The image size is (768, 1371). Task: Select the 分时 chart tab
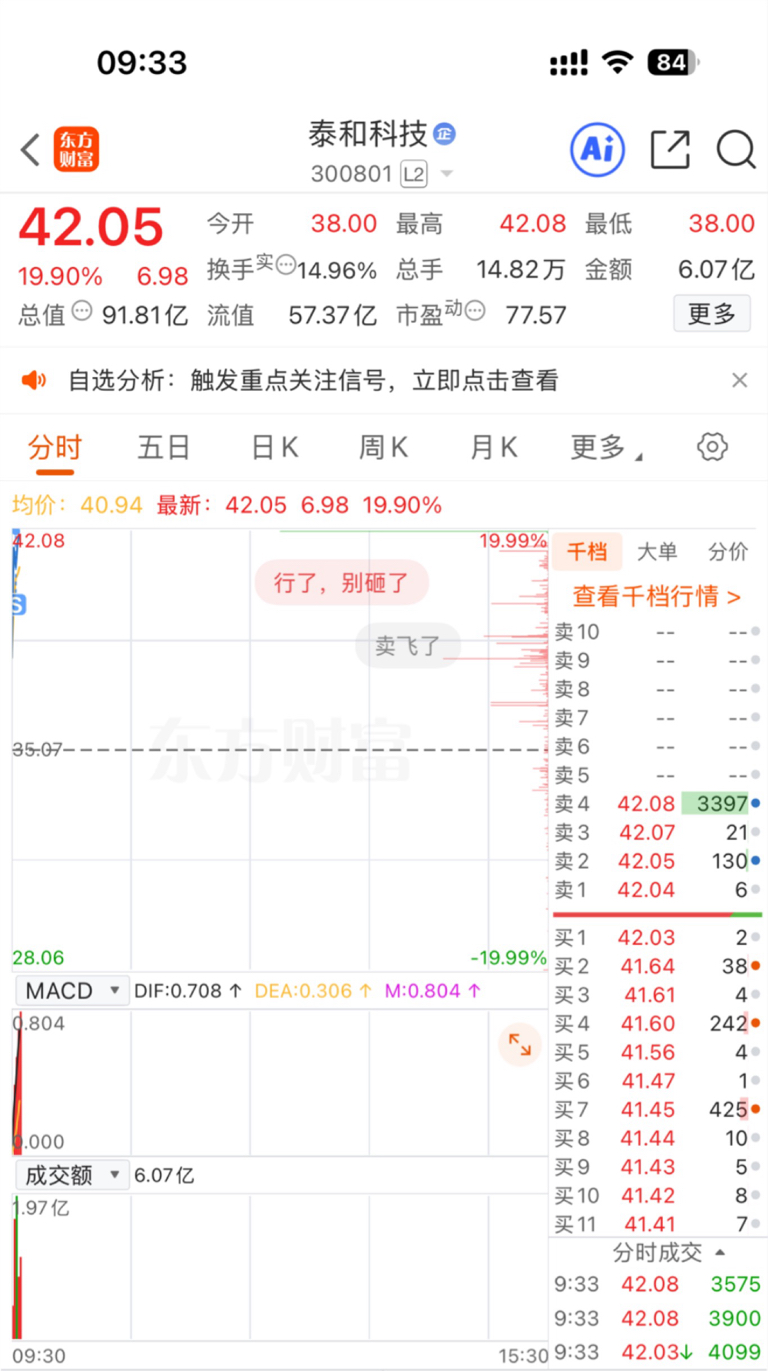click(54, 448)
